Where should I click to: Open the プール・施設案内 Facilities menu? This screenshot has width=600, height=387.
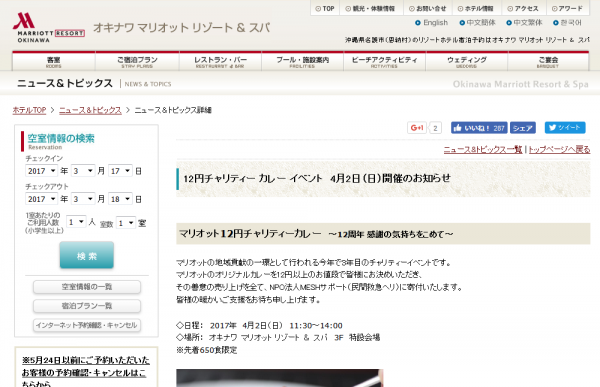302,62
